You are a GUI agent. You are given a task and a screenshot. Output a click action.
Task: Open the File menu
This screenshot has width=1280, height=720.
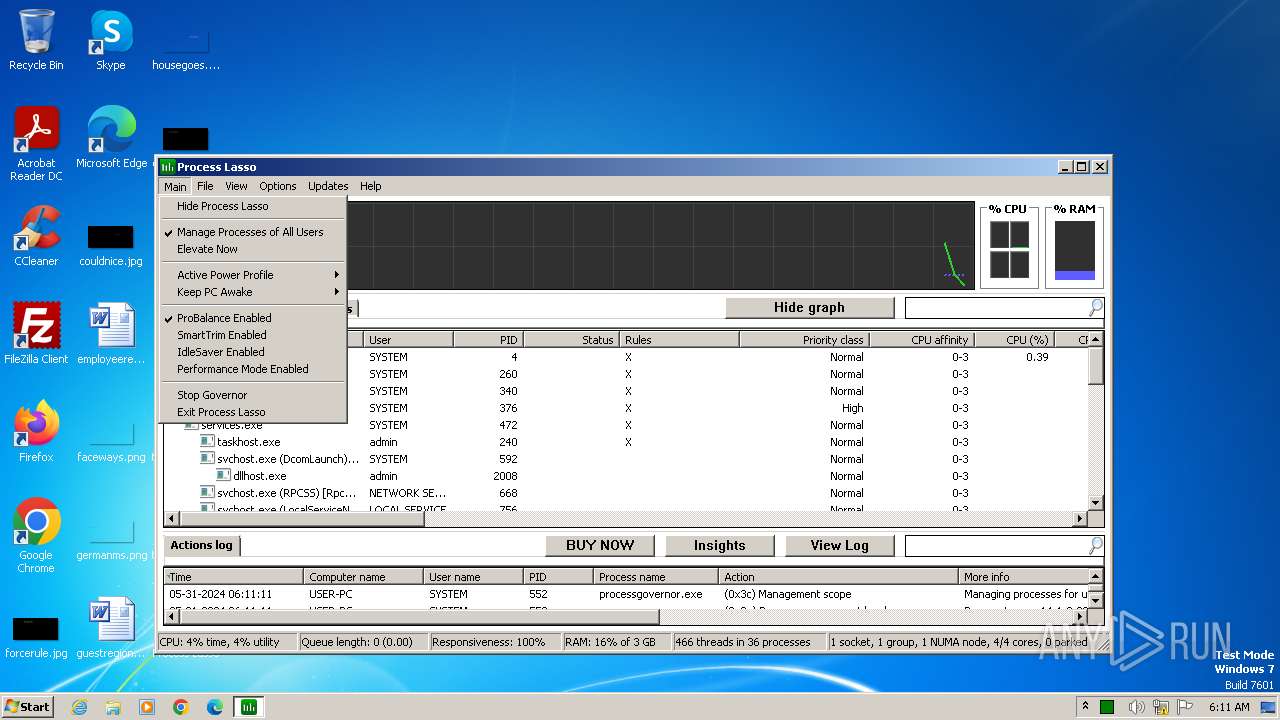[205, 186]
